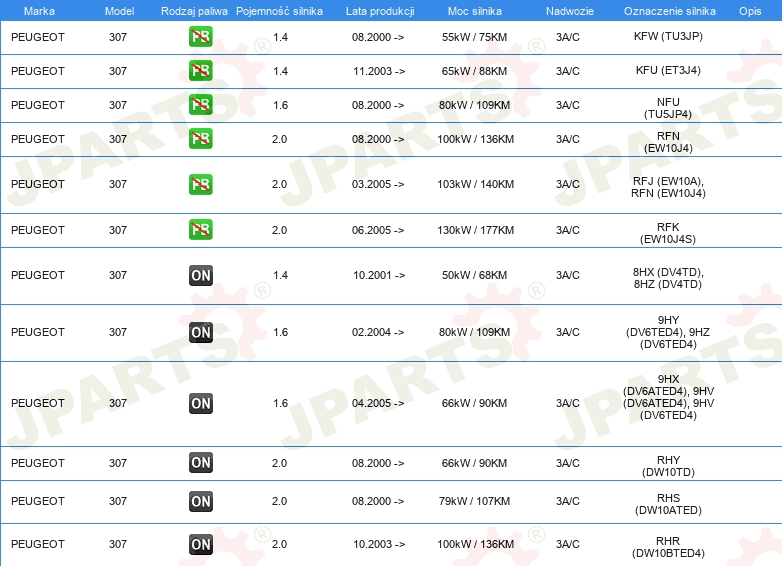
Task: Click model 307 in the RHS (DW10ATED) row
Action: (118, 501)
